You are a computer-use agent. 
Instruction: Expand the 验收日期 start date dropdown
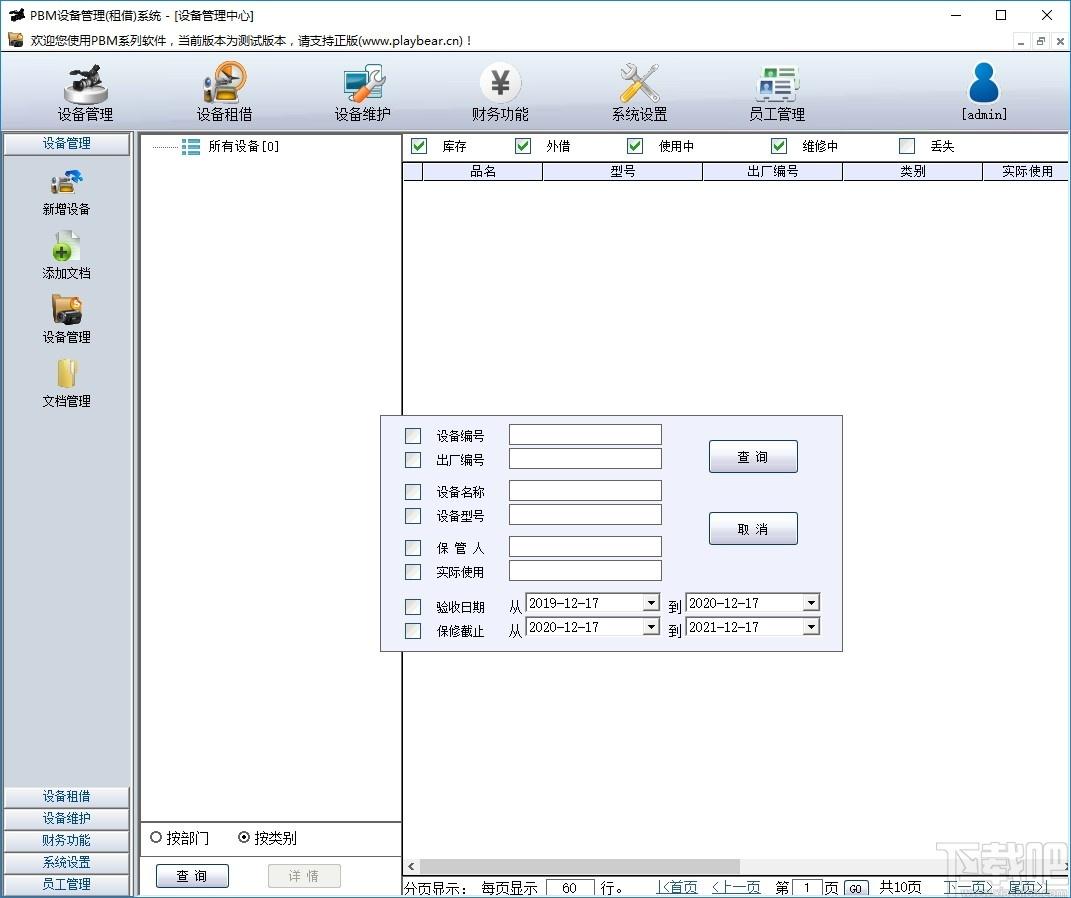point(651,603)
